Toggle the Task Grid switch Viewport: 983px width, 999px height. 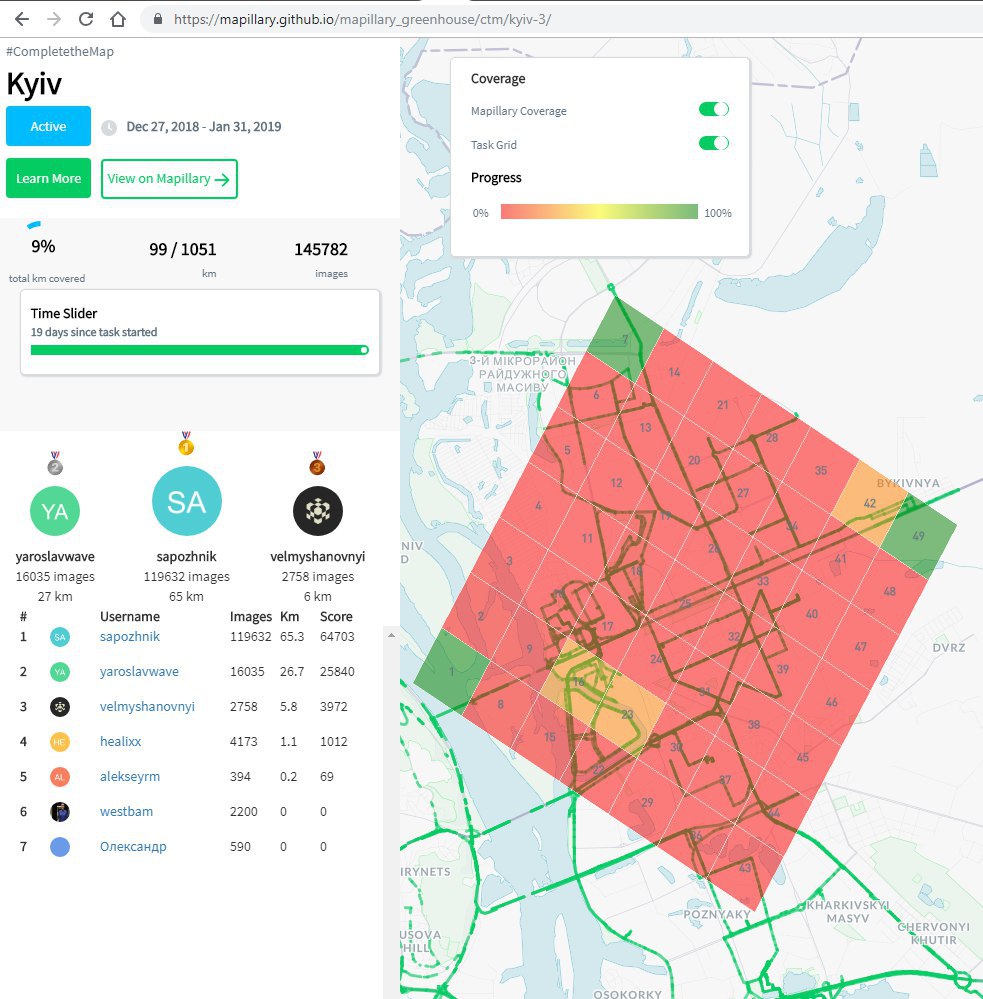click(x=714, y=143)
